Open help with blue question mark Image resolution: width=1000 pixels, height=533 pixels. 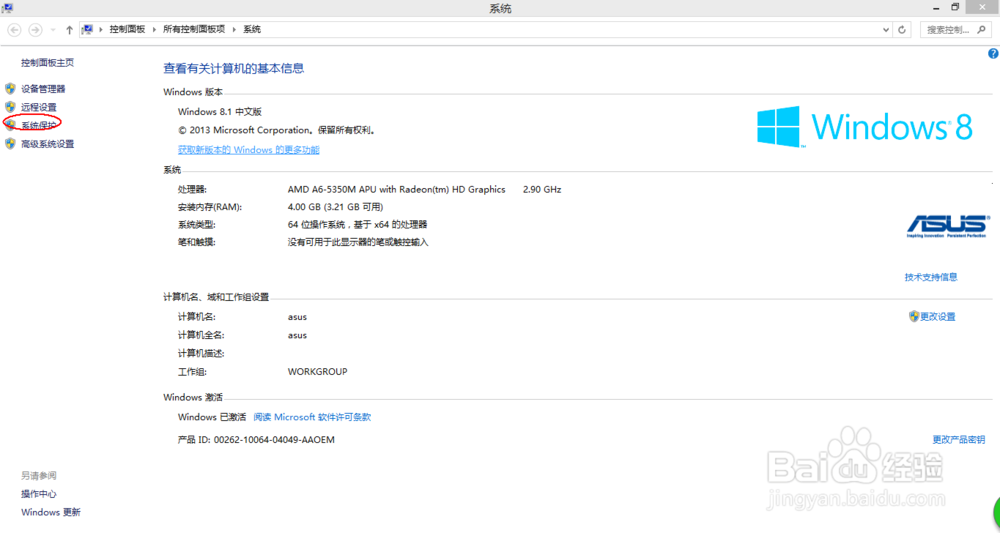click(993, 54)
